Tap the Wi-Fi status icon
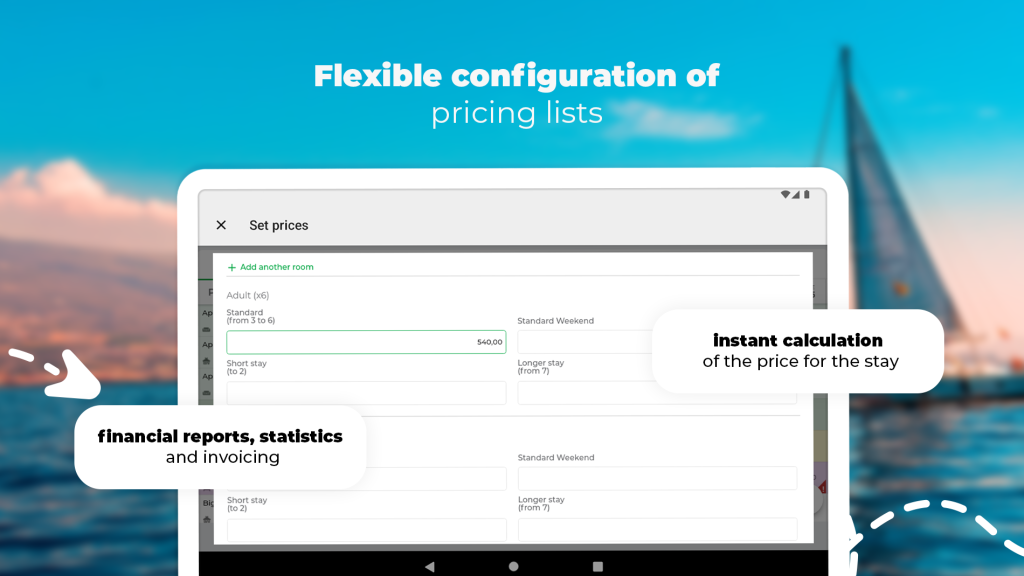The image size is (1024, 576). 785,194
